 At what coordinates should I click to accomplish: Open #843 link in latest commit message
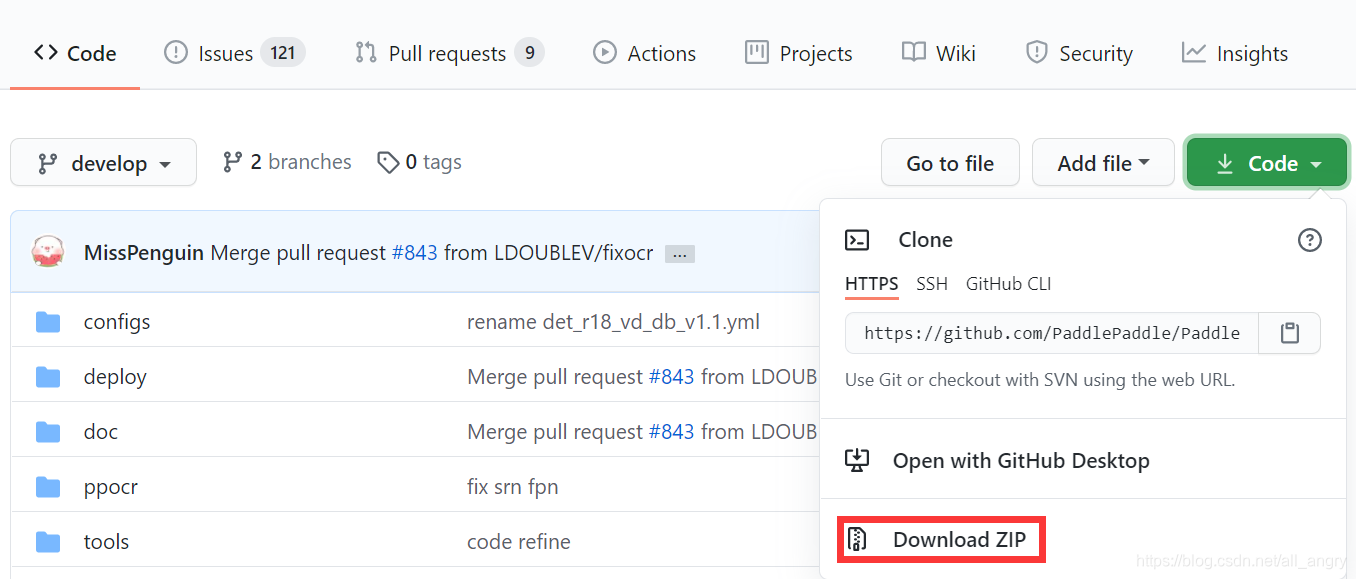click(x=414, y=253)
